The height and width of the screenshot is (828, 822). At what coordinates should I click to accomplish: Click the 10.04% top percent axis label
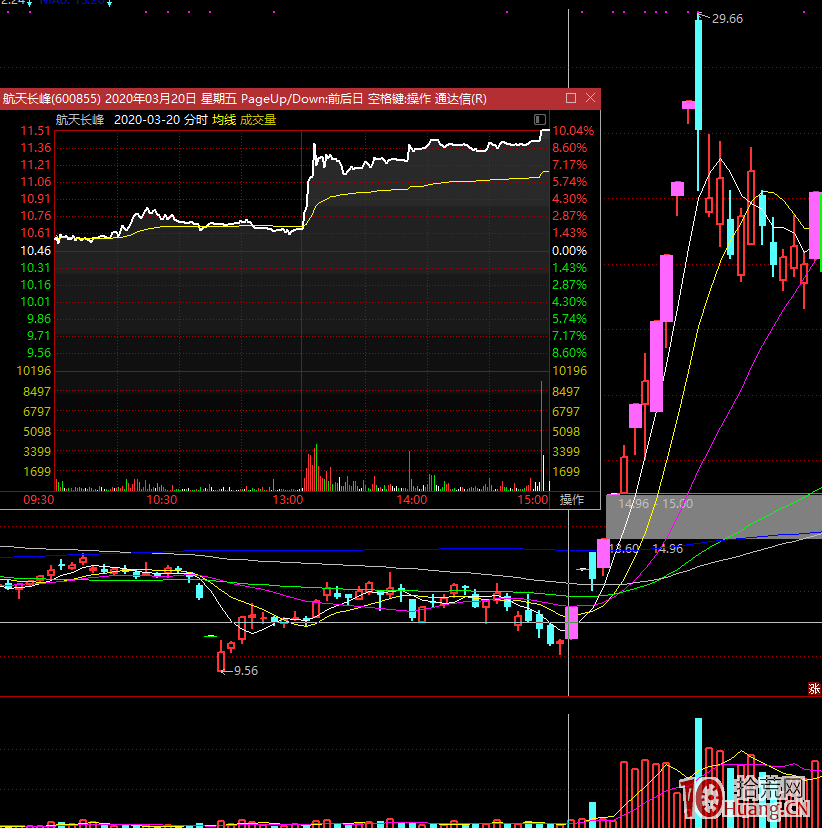tap(573, 131)
